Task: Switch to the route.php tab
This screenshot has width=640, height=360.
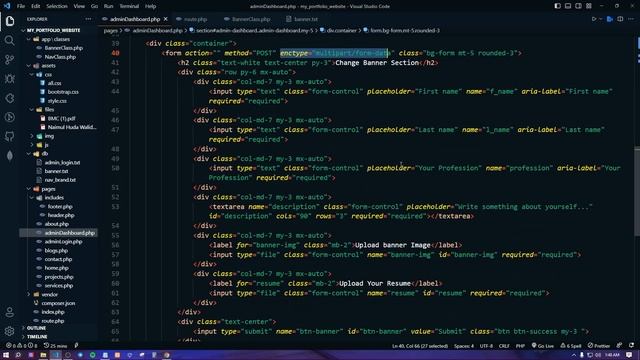Action: pyautogui.click(x=195, y=19)
